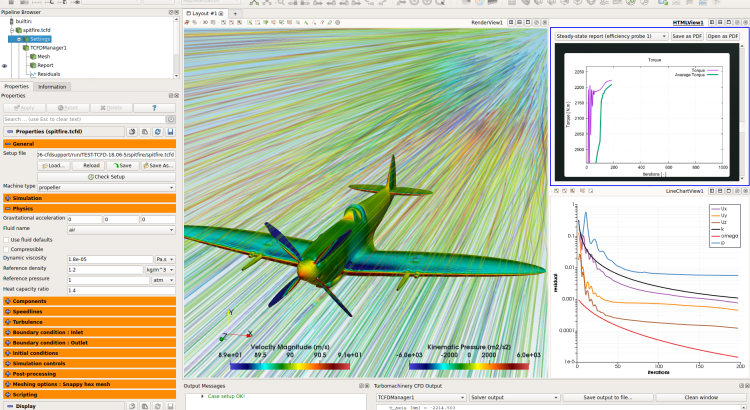
Task: Split RenderView1 horizontally icon
Action: click(511, 22)
